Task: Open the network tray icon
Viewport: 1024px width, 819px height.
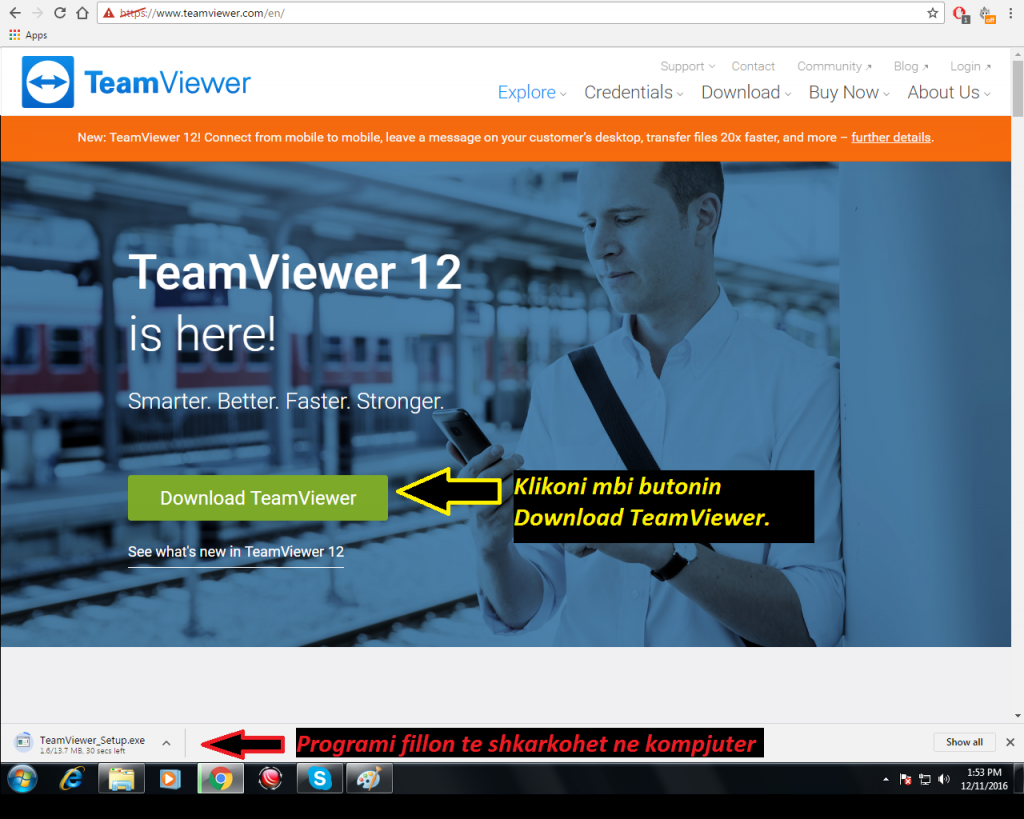Action: coord(925,779)
